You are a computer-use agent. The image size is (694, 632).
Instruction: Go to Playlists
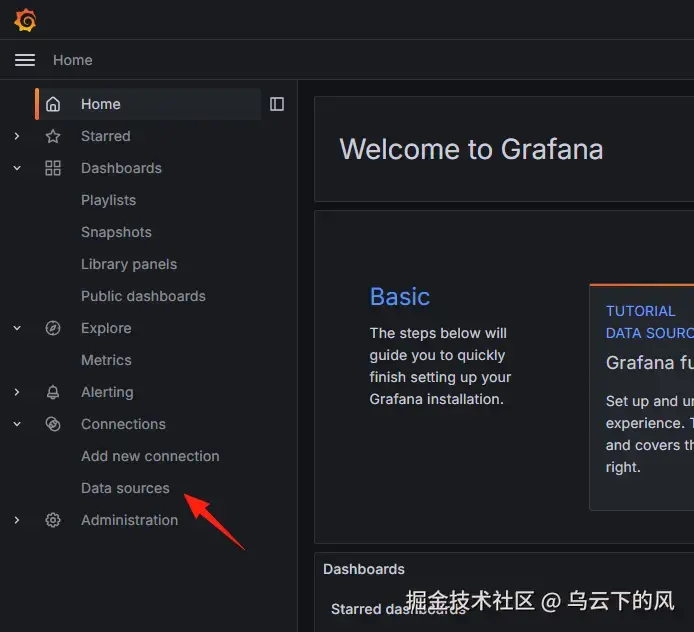(x=108, y=200)
